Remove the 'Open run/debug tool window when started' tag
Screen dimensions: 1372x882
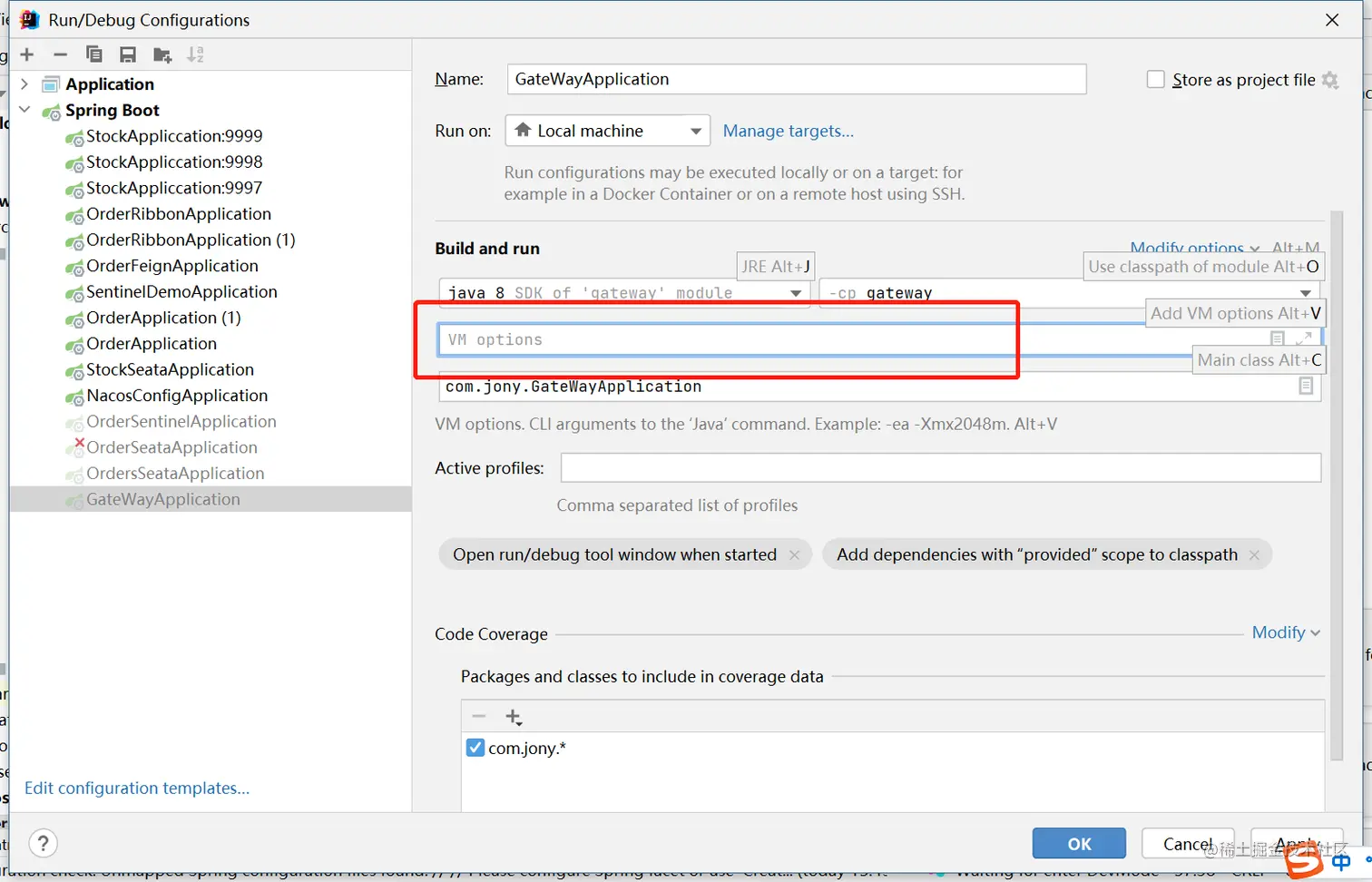(795, 554)
